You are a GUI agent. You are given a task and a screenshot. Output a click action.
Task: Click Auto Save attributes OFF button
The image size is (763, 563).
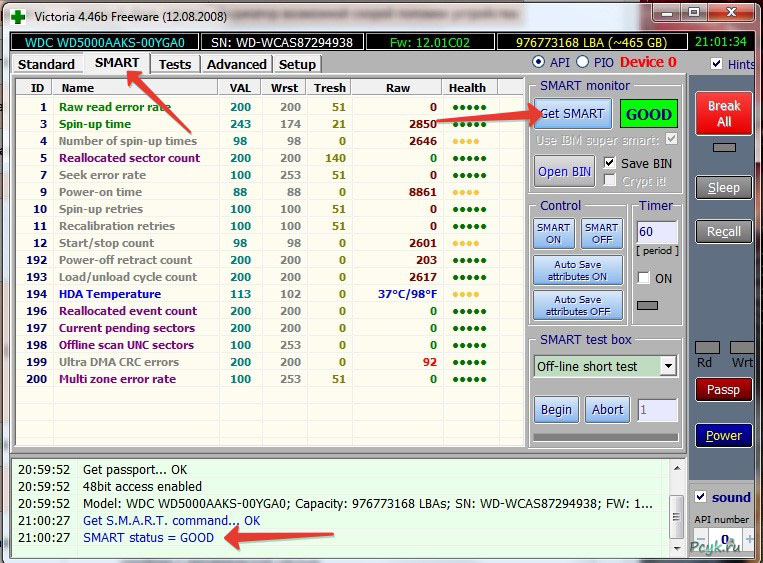tap(578, 305)
